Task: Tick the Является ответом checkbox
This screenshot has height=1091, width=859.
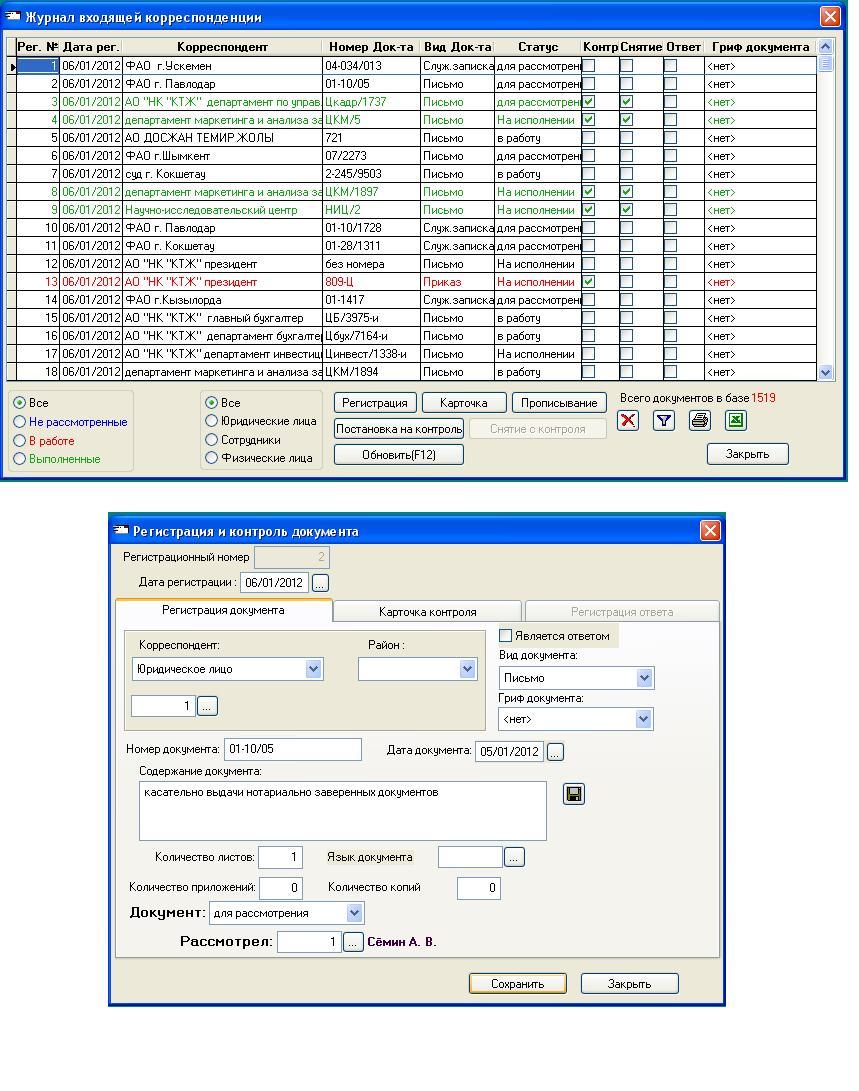Action: pyautogui.click(x=506, y=635)
